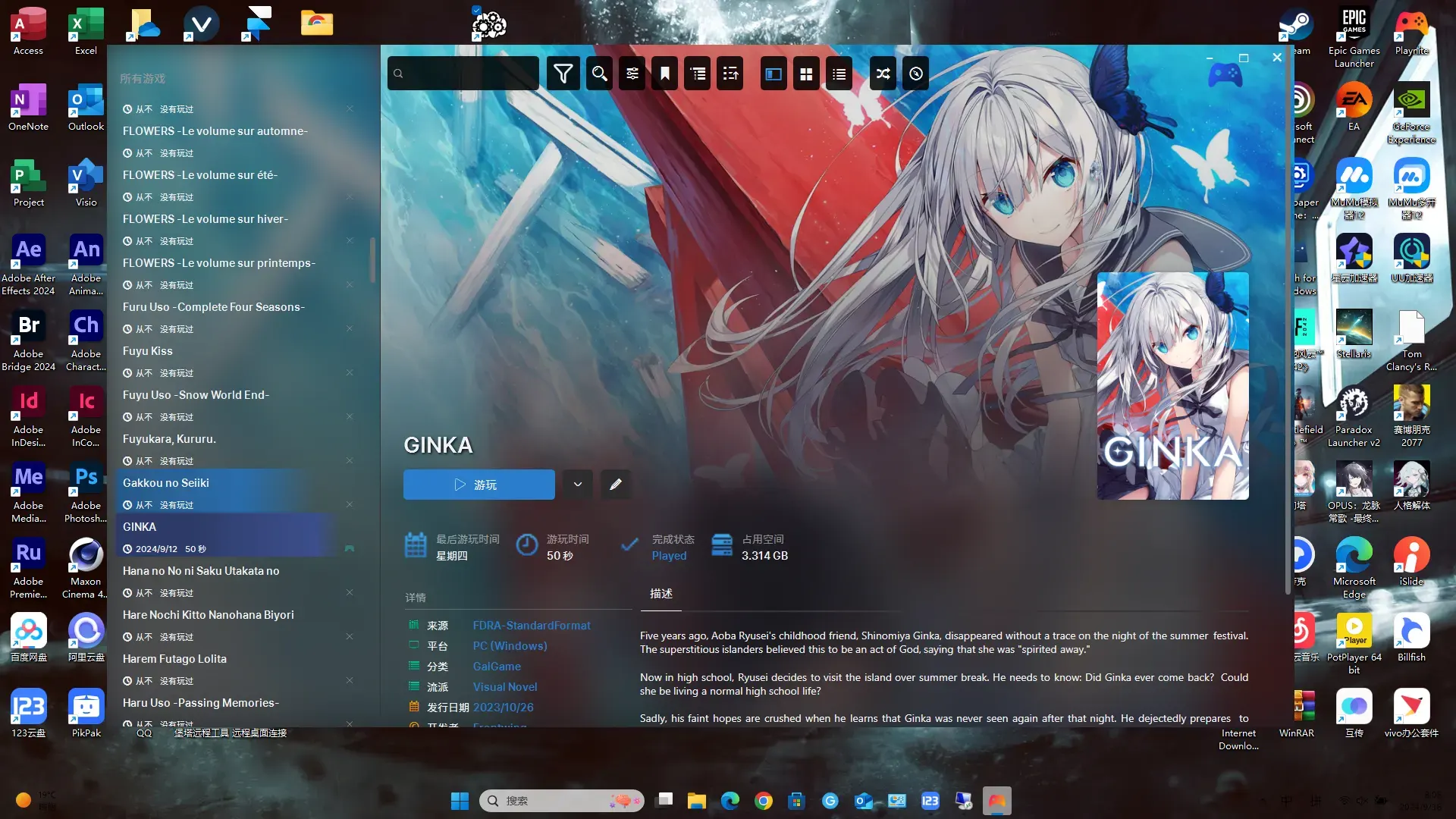Switch to list view mode
Viewport: 1456px width, 819px height.
(839, 74)
